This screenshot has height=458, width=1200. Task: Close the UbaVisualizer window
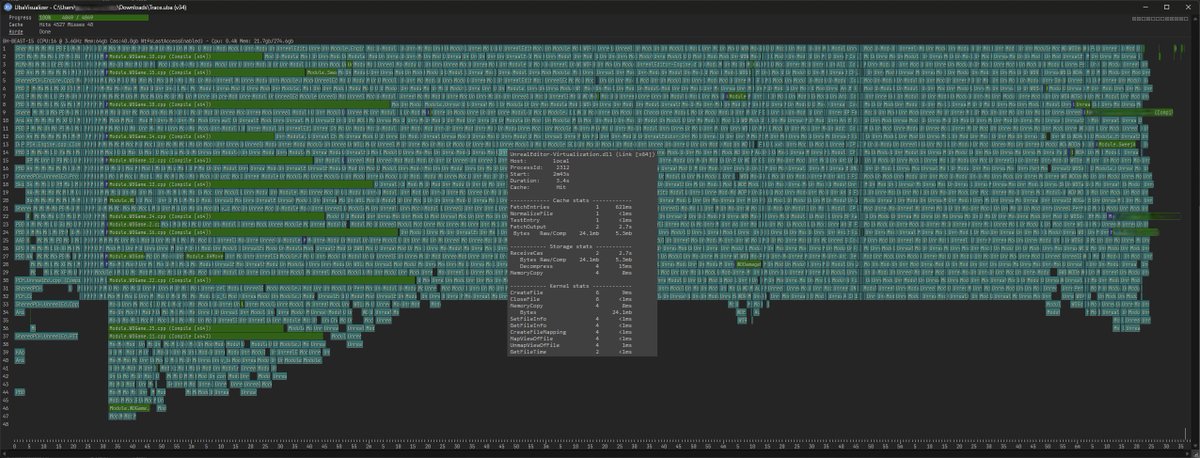[x=1187, y=5]
